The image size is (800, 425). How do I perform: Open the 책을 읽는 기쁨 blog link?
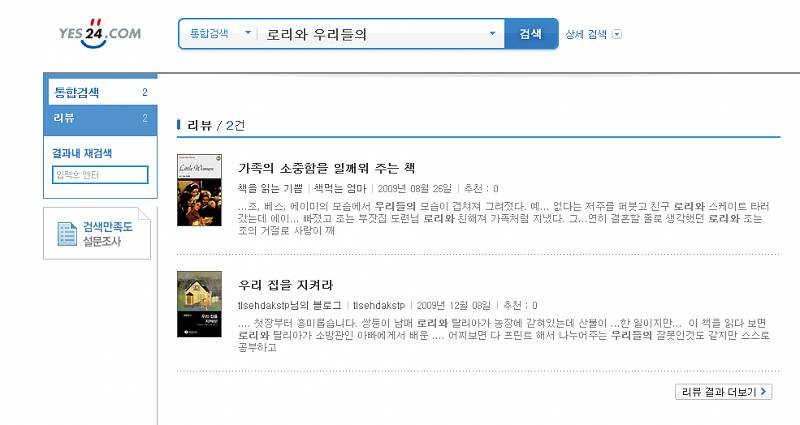tap(270, 189)
